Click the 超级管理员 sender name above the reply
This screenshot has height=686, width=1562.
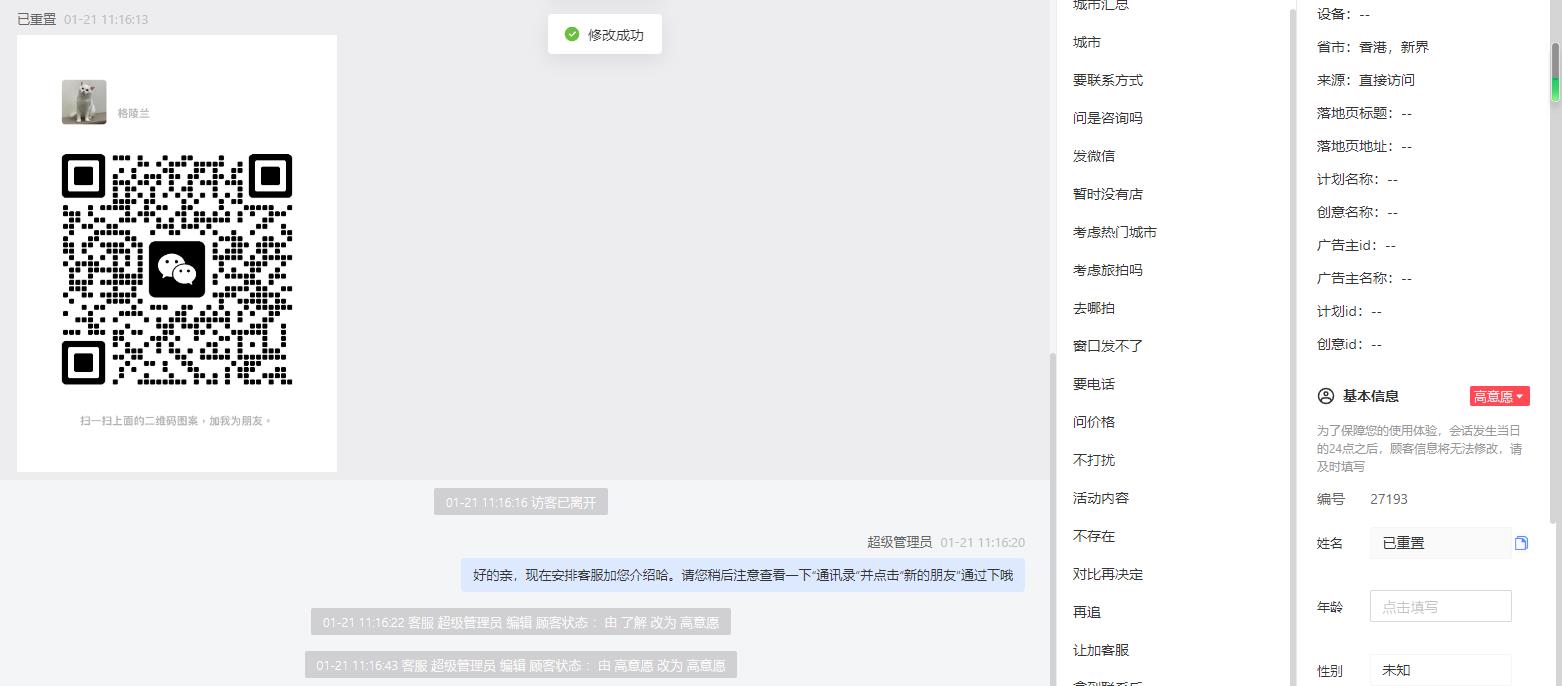coord(899,542)
